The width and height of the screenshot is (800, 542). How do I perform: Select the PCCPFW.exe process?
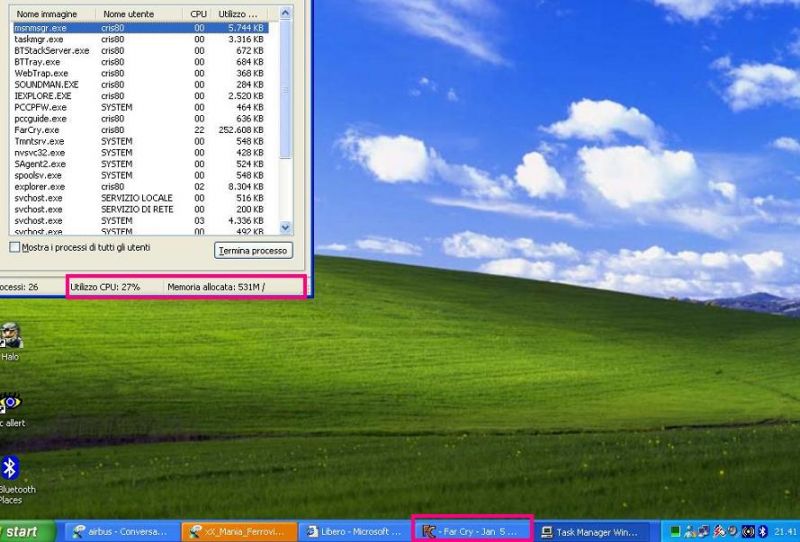[140, 107]
